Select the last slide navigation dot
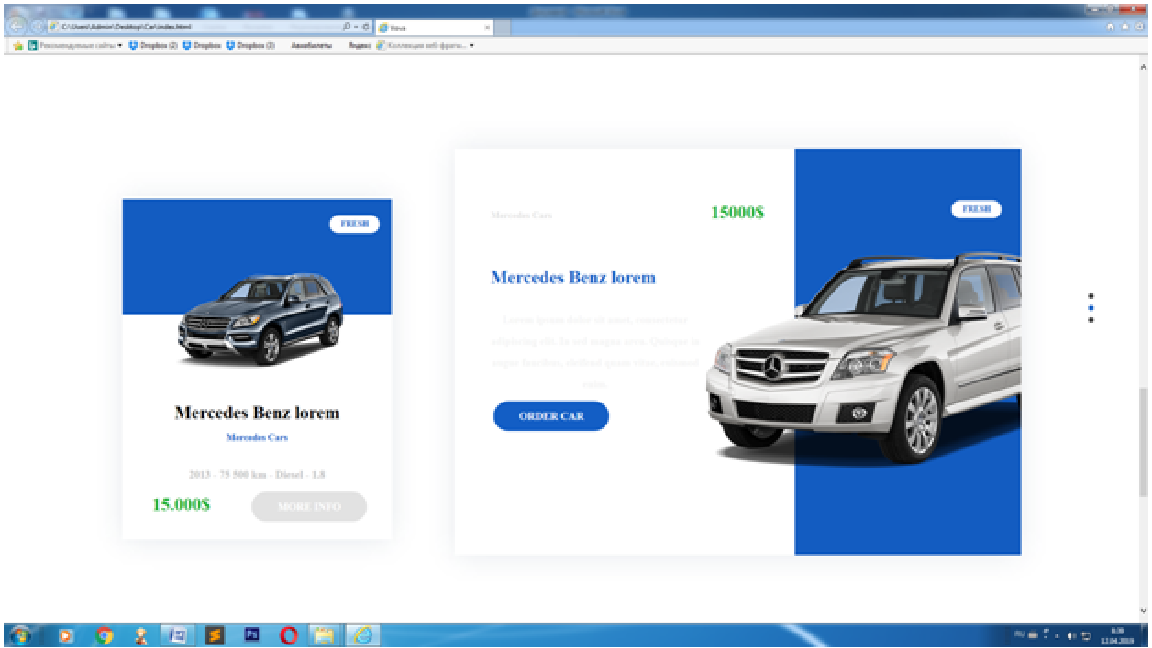 click(1090, 320)
